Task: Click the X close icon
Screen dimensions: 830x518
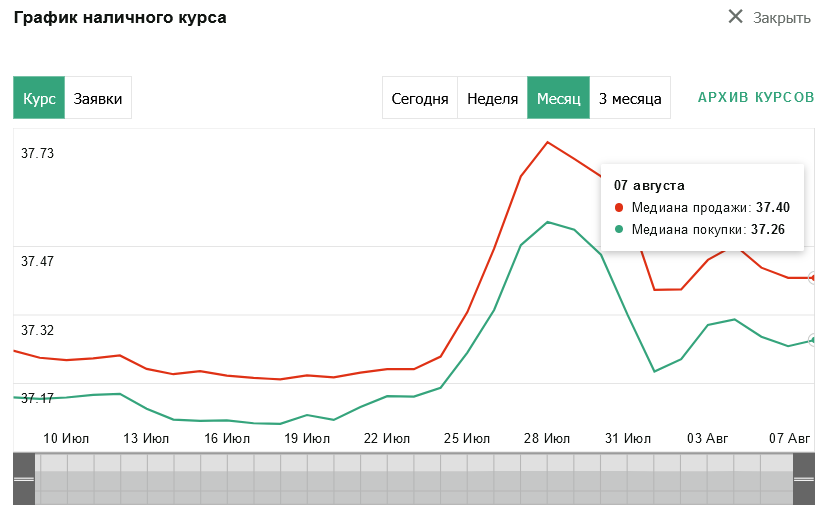Action: pos(736,17)
